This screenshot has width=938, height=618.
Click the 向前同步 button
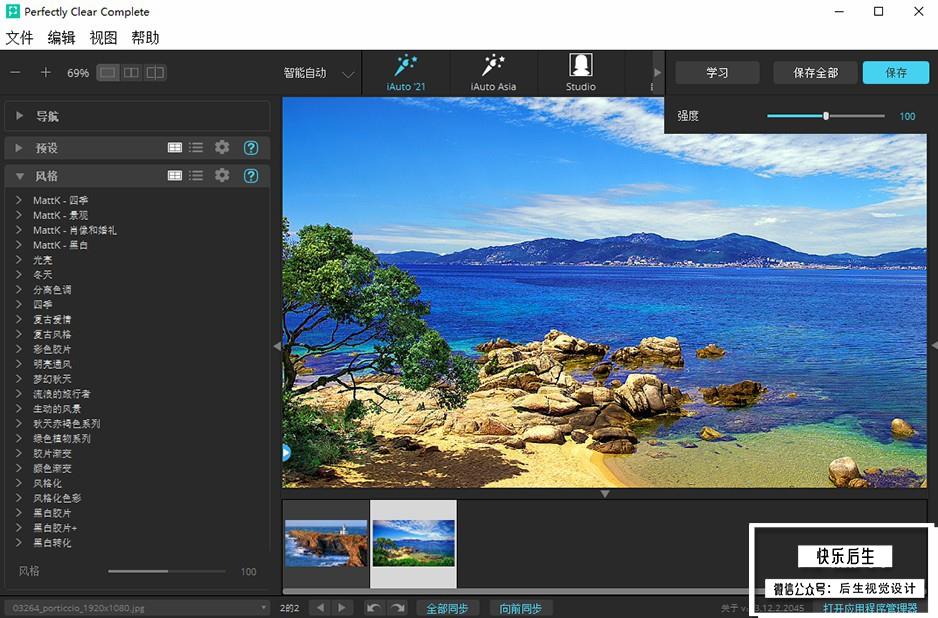coord(520,608)
